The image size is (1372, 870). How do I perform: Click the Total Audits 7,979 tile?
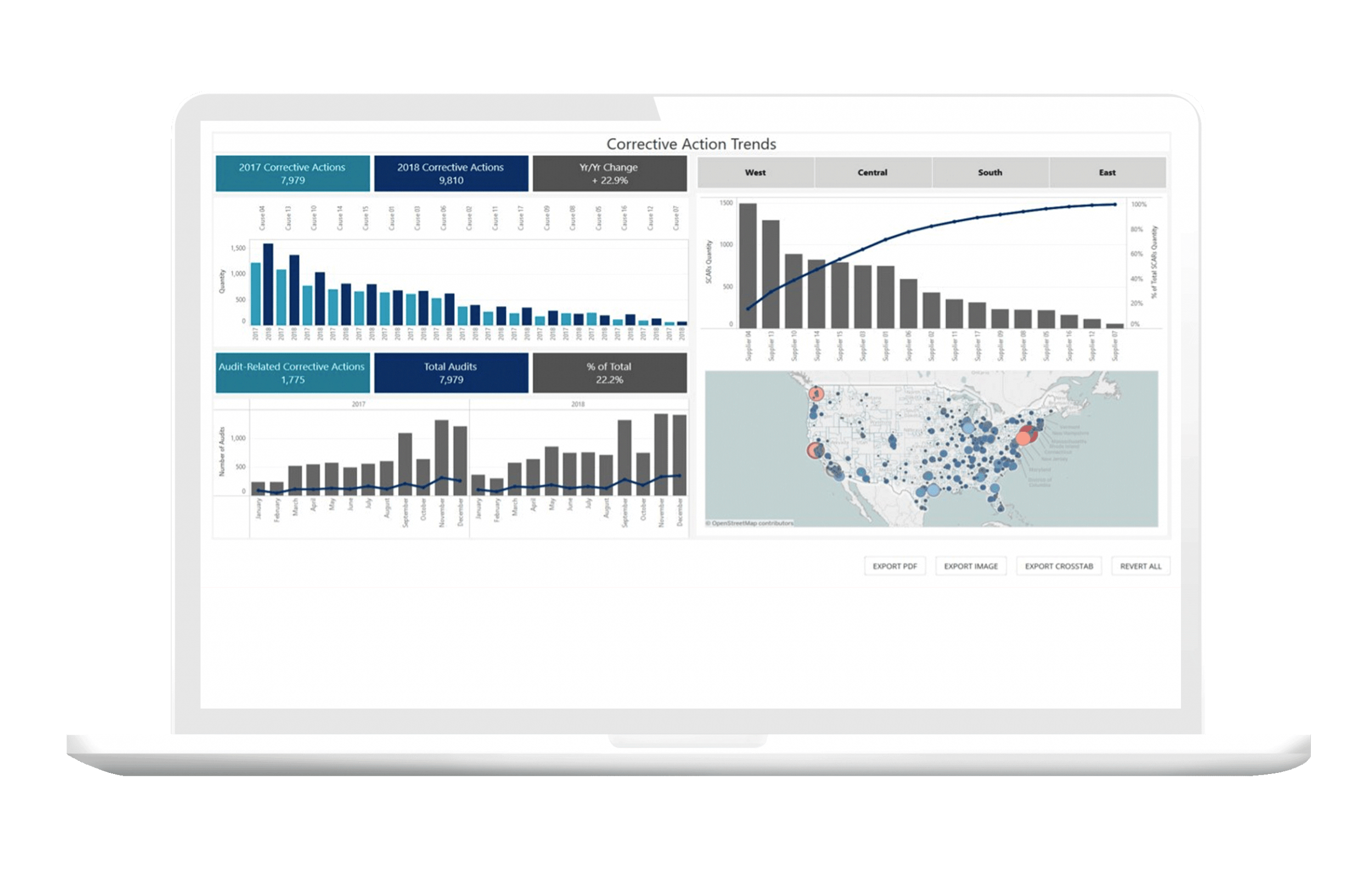[x=451, y=373]
